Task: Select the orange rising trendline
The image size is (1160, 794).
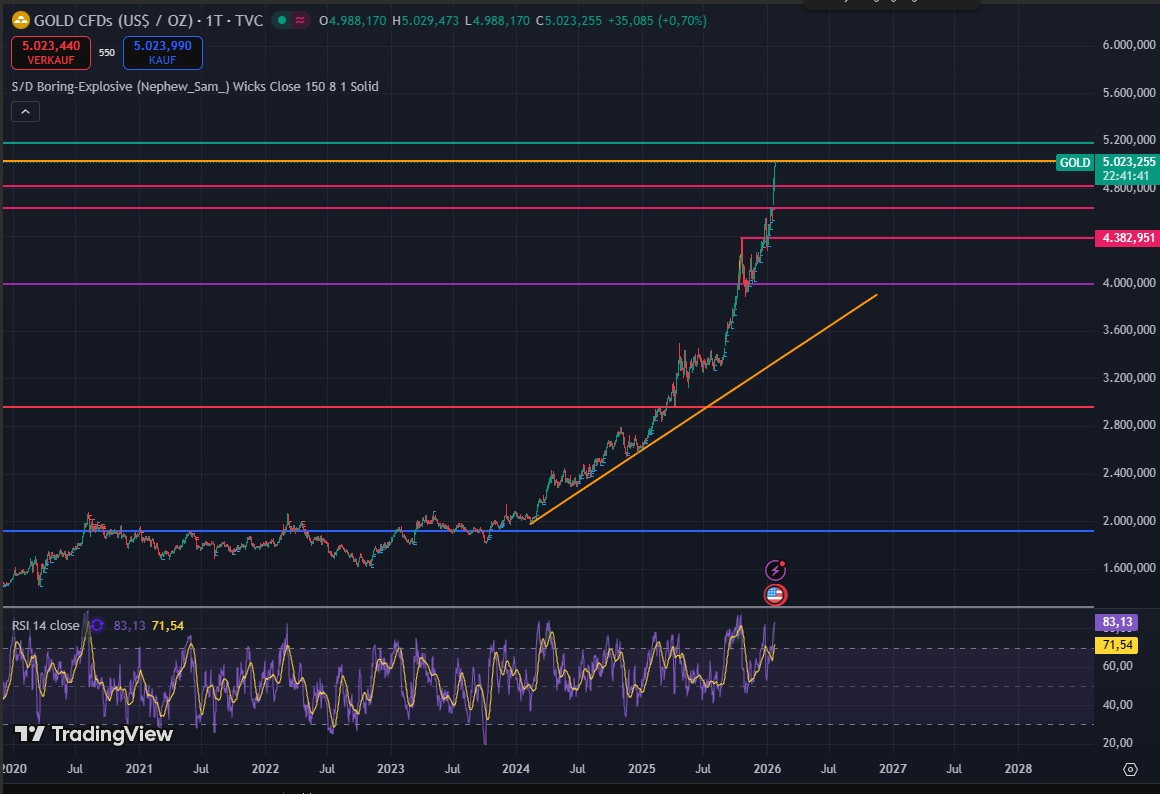Action: 704,408
